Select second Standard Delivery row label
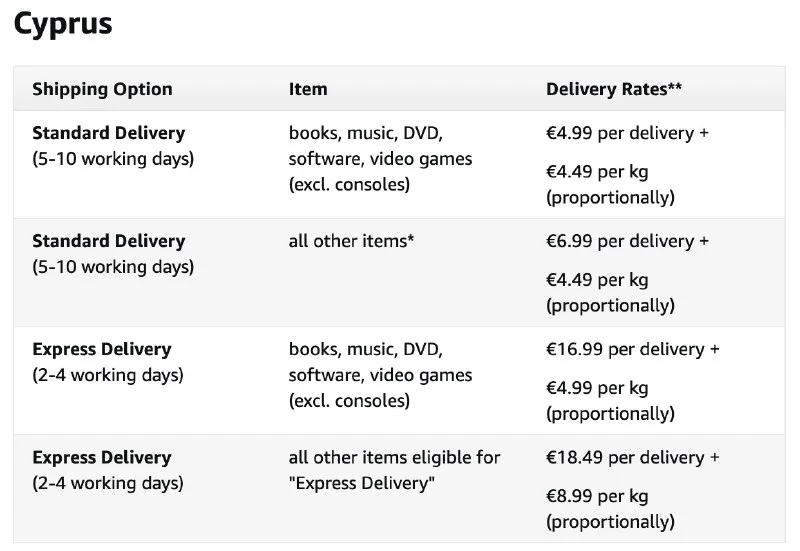Viewport: 800px width, 551px height. [108, 241]
